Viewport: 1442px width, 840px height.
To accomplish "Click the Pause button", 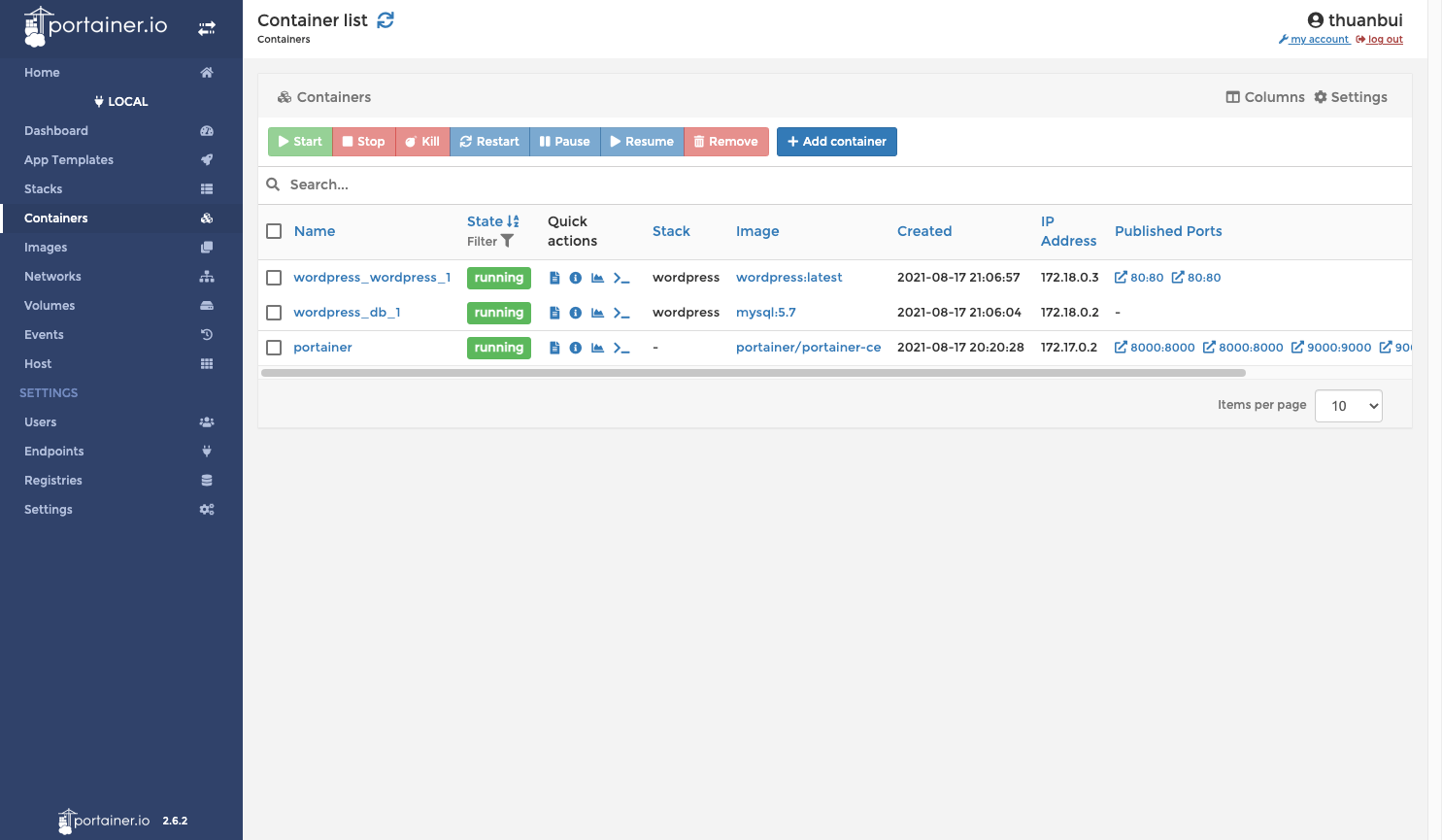I will (565, 142).
